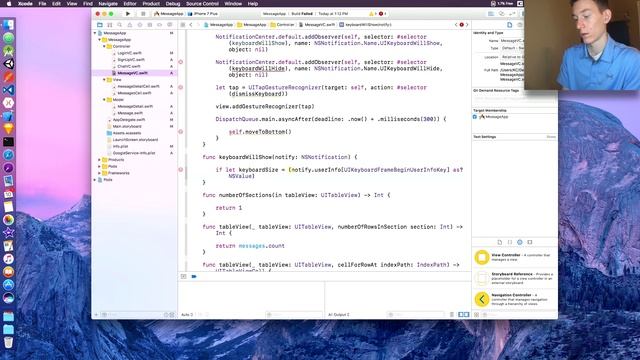
Task: Stop the running build
Action: click(x=143, y=14)
